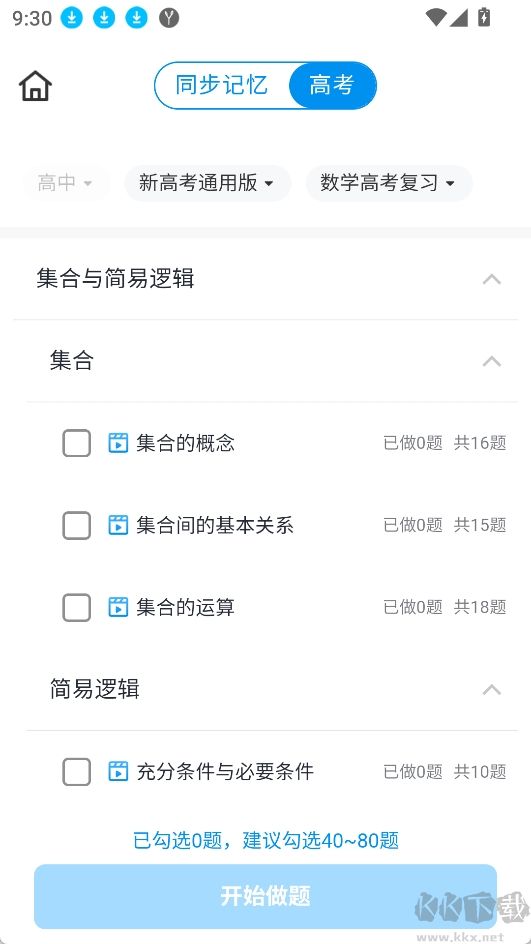The width and height of the screenshot is (531, 944).
Task: Select the 高考 tab
Action: click(x=332, y=85)
